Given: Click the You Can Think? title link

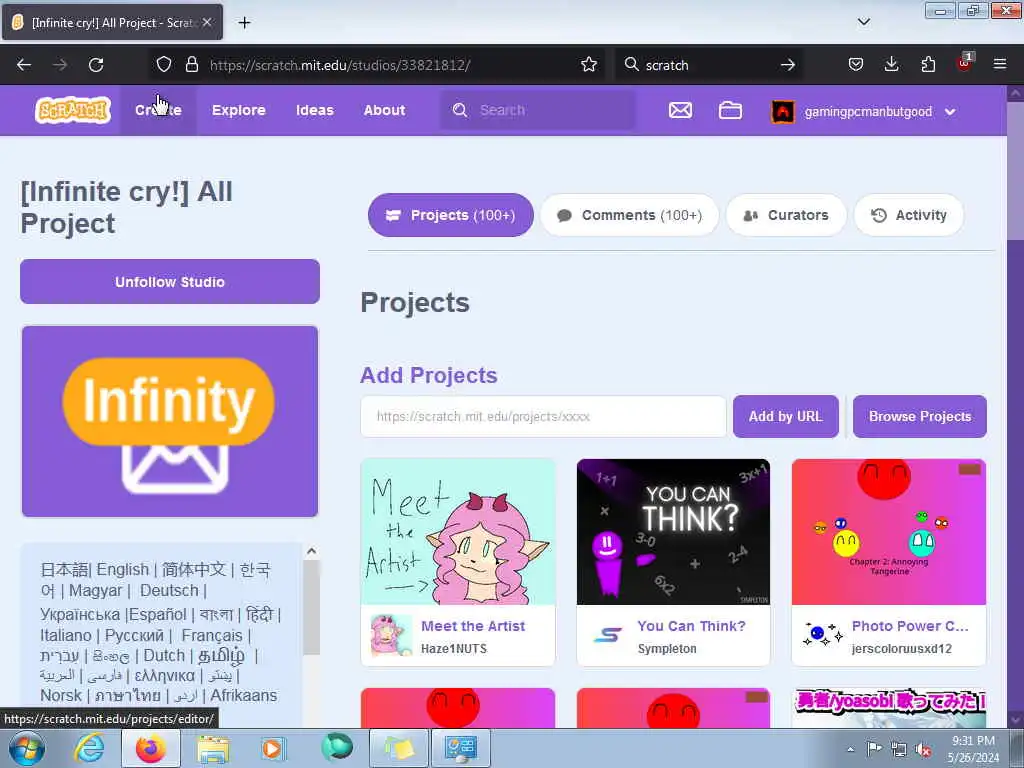Looking at the screenshot, I should [x=691, y=626].
